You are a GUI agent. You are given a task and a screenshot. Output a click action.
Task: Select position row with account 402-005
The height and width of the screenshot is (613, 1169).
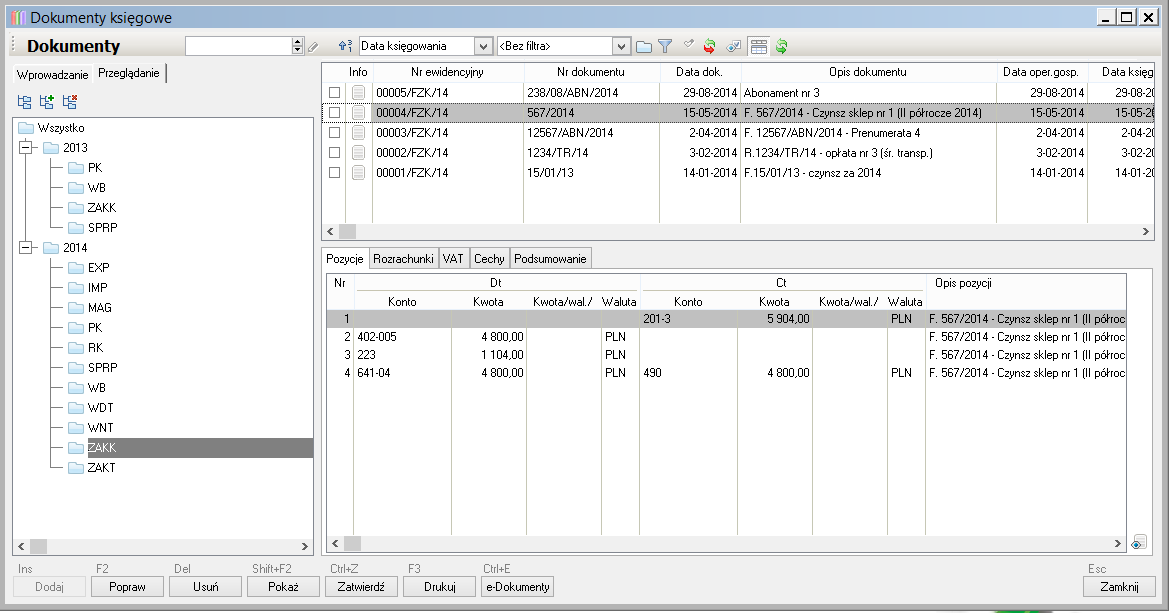tap(726, 337)
